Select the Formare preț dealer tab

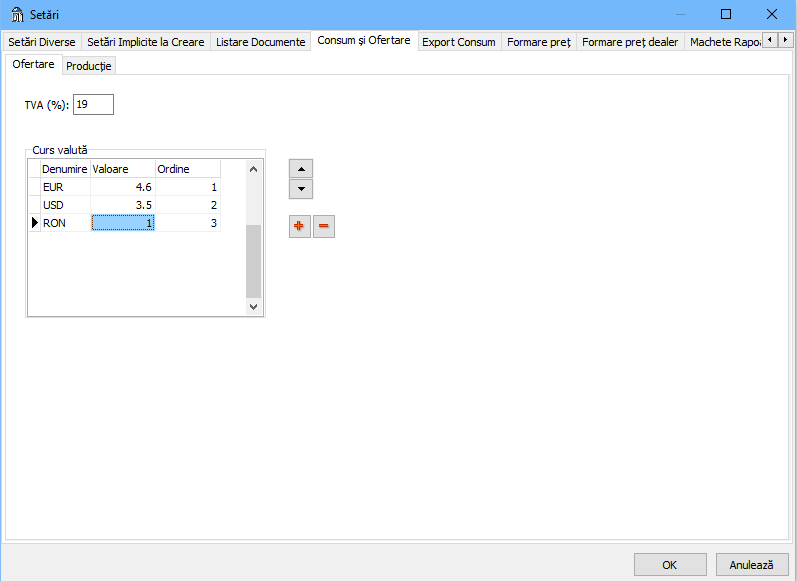[x=629, y=42]
